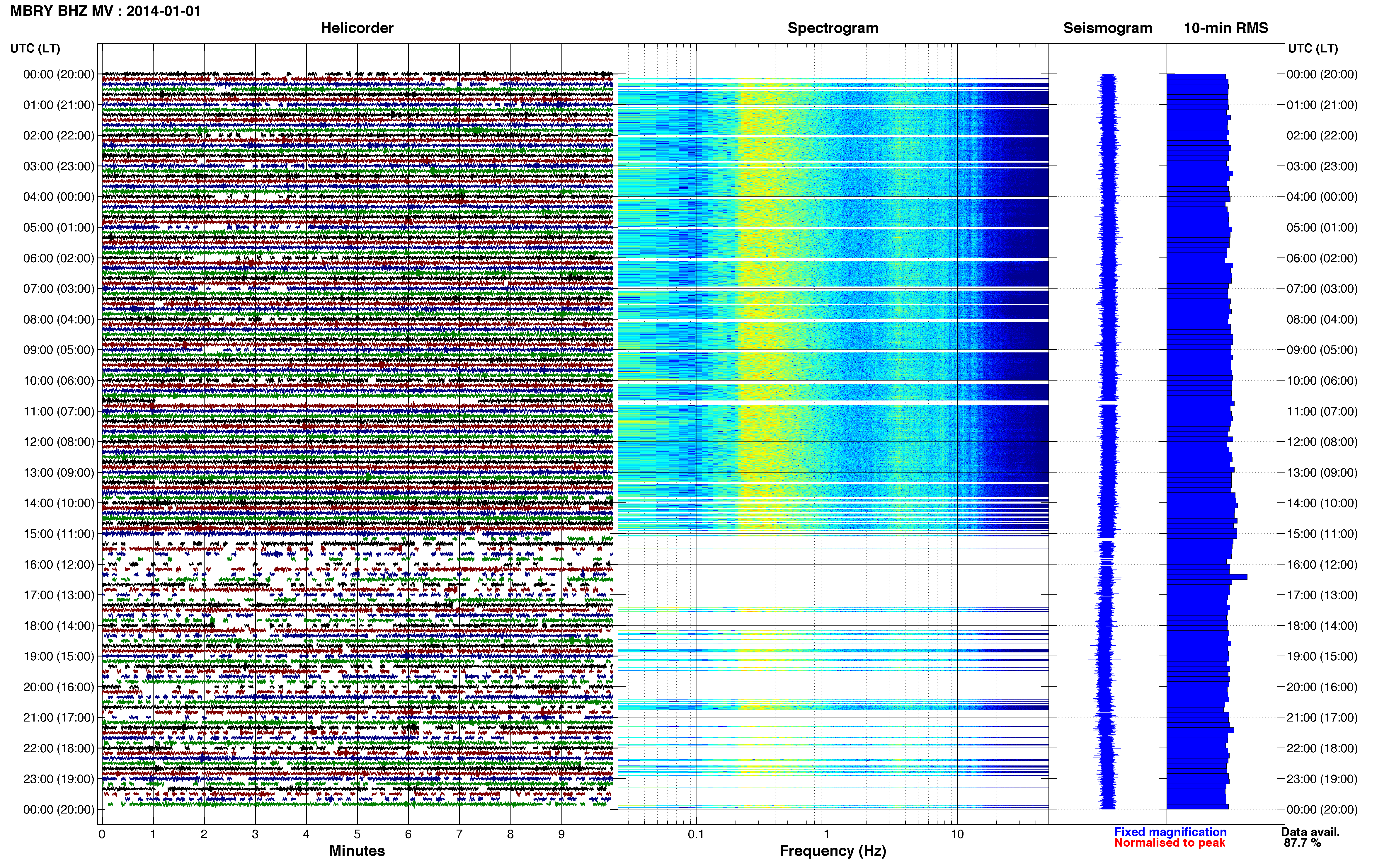The width and height of the screenshot is (1389, 868).
Task: Select left time label '22:00 (18:00)'
Action: (59, 748)
